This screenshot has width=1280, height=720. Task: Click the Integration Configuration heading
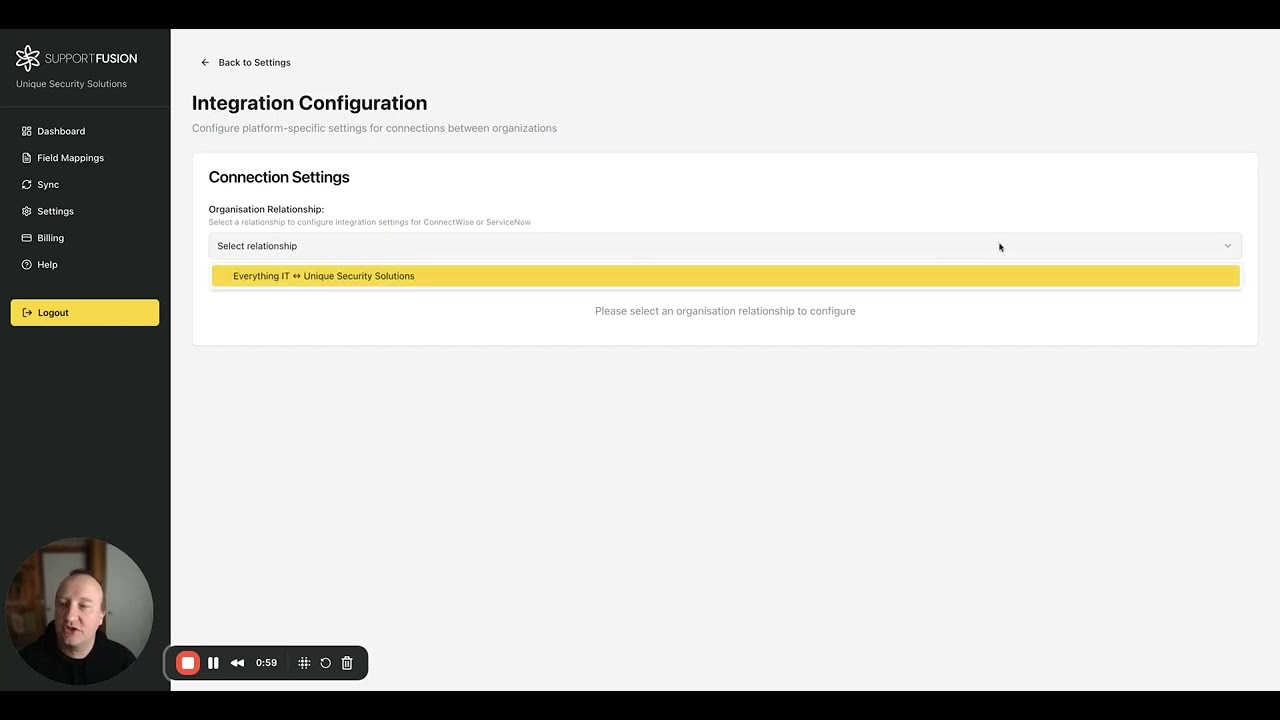309,103
